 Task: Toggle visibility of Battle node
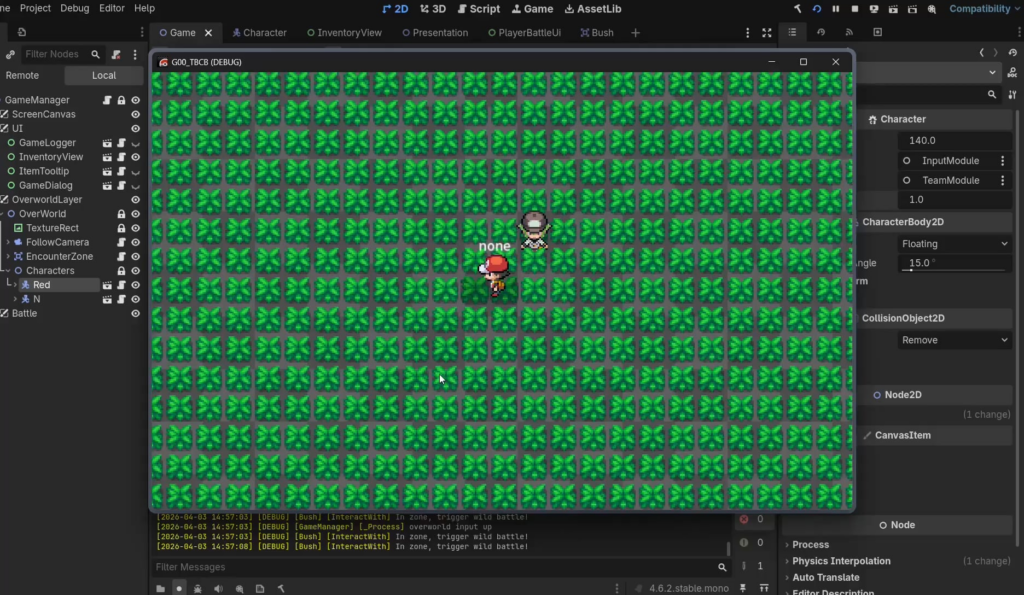(x=135, y=314)
